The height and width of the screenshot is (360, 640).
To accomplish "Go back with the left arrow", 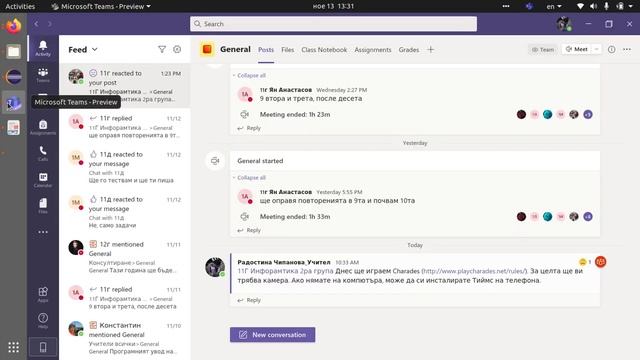I will point(36,24).
